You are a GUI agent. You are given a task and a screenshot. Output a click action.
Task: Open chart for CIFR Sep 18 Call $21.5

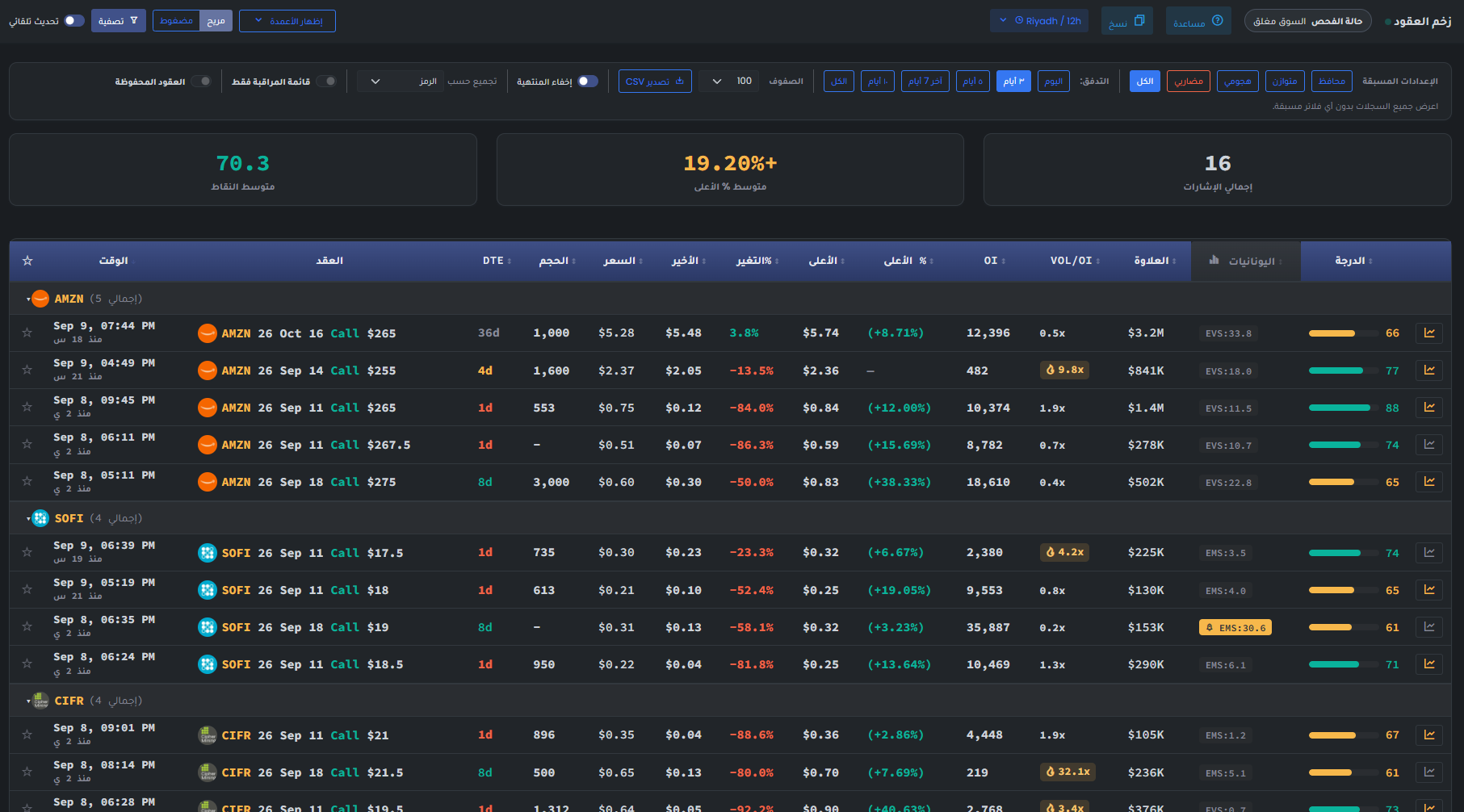[1428, 772]
